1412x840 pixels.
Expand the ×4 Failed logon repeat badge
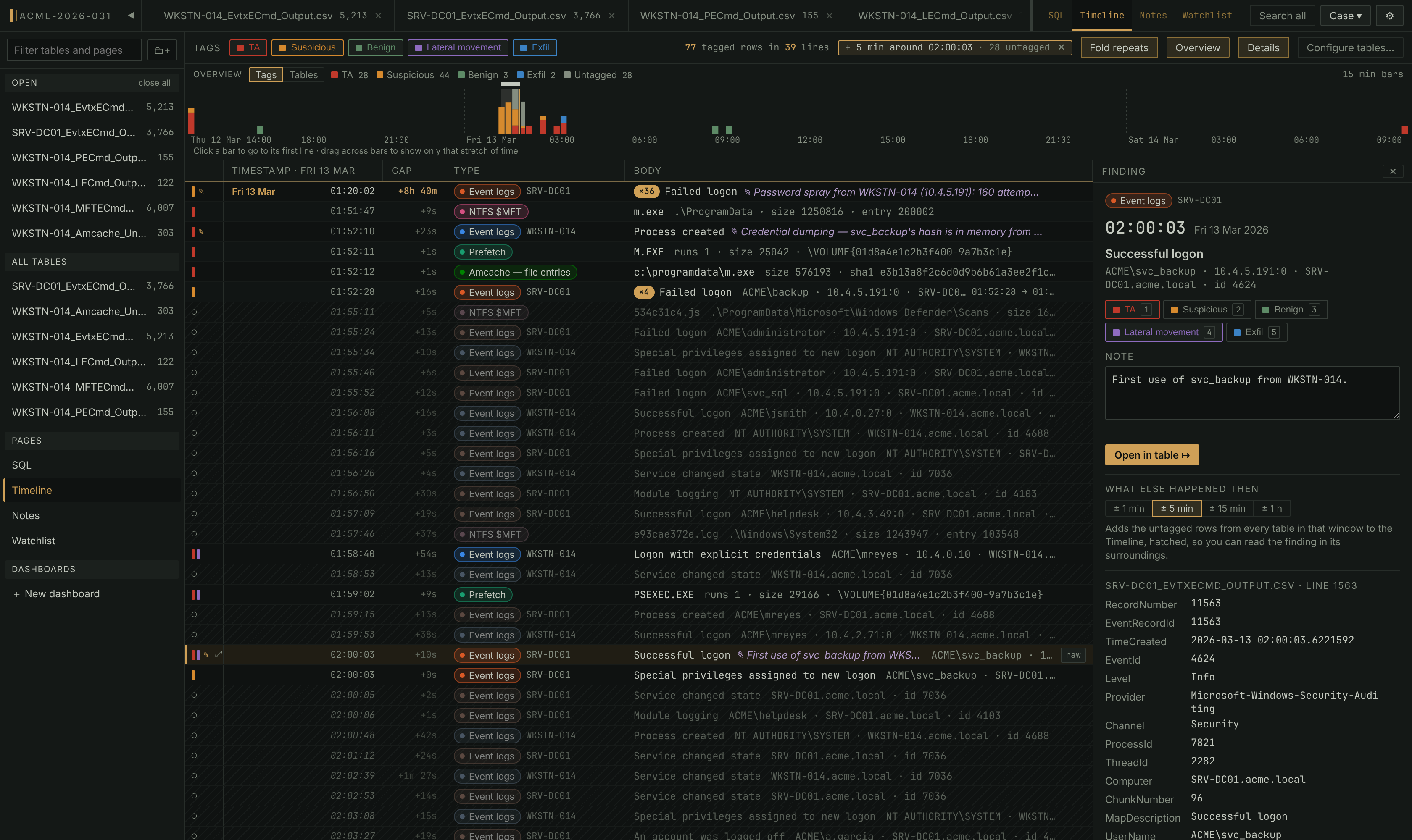coord(644,292)
